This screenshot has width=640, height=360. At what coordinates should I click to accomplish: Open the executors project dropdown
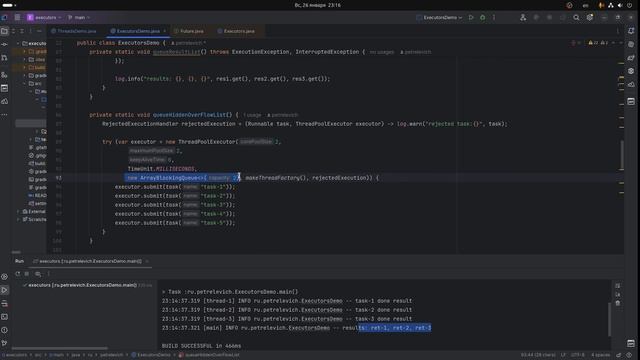click(44, 18)
